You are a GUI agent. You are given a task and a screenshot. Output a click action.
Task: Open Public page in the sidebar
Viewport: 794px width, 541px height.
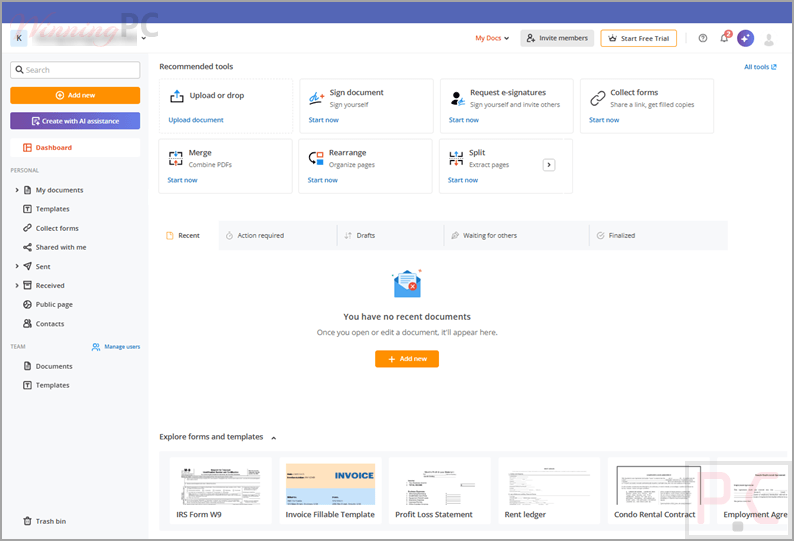[x=54, y=304]
